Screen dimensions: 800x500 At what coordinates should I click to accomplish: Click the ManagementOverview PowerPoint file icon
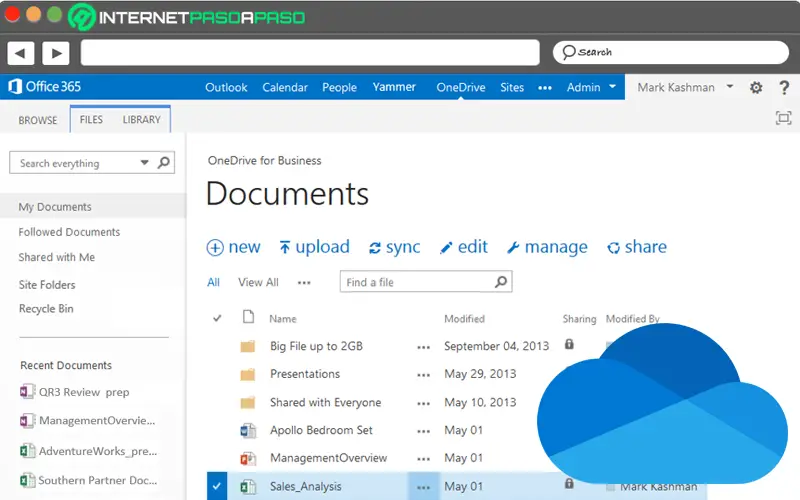(x=248, y=459)
